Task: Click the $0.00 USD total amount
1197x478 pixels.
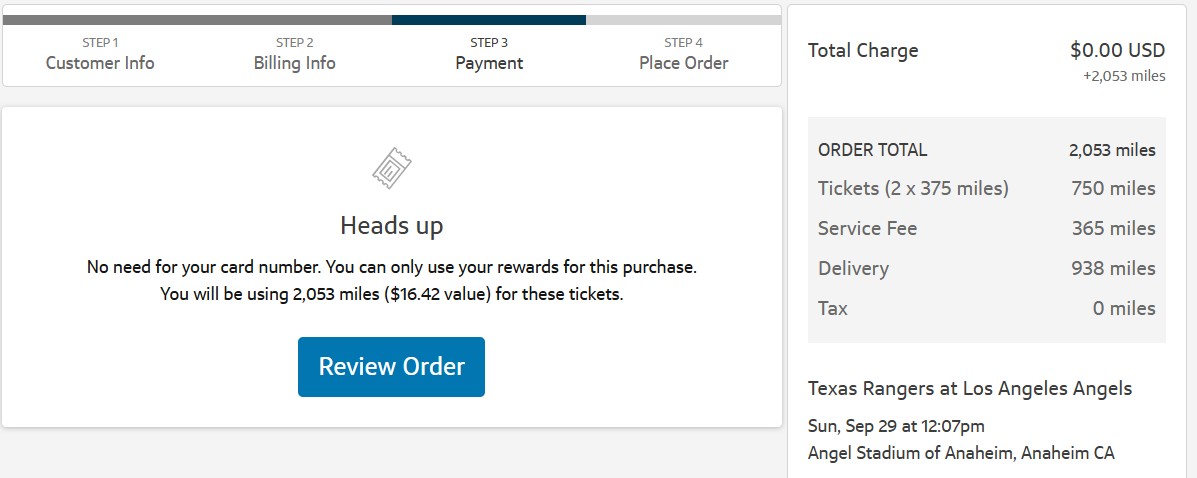Action: tap(1117, 51)
